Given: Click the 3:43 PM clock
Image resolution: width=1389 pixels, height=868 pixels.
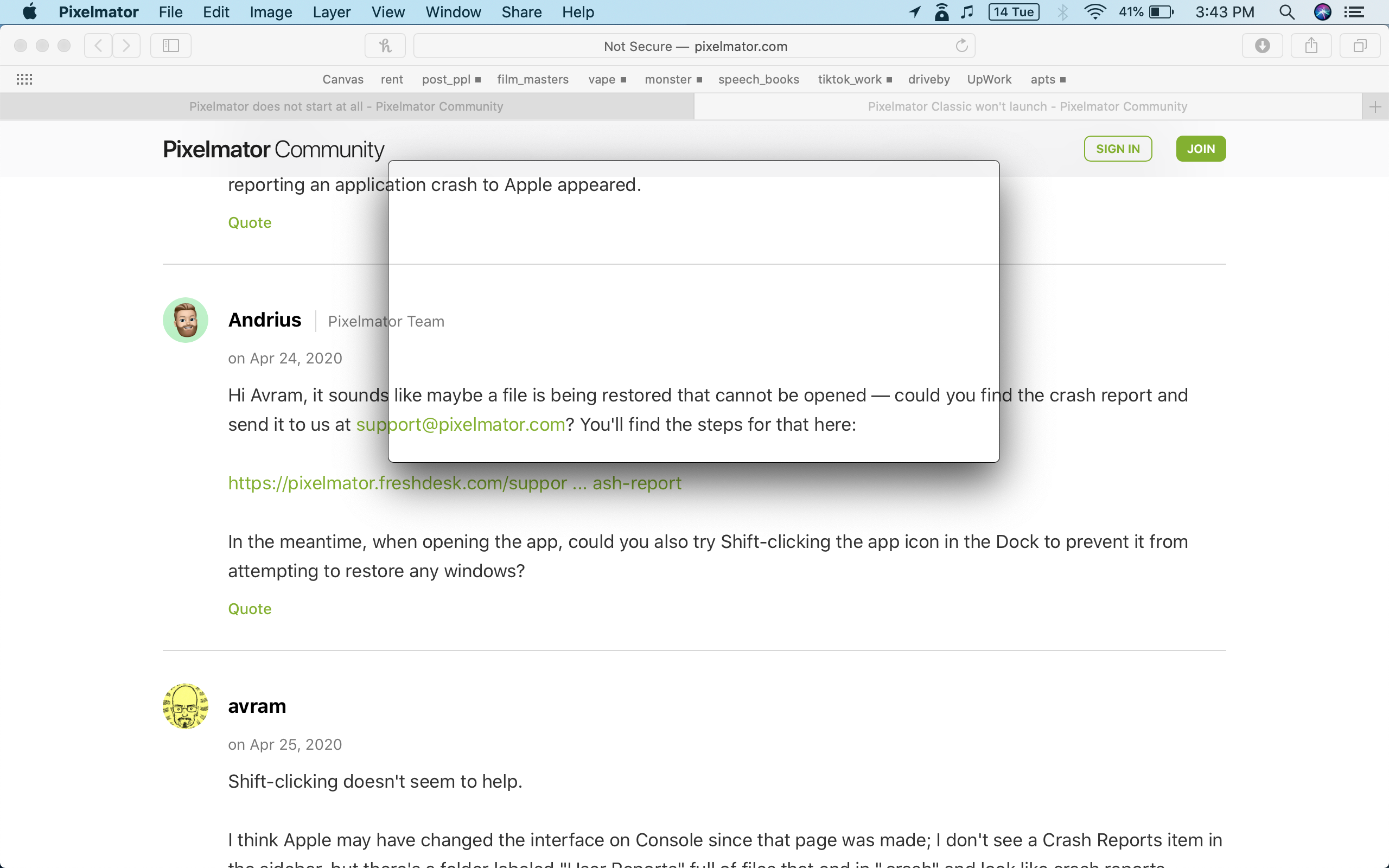Looking at the screenshot, I should (x=1225, y=12).
